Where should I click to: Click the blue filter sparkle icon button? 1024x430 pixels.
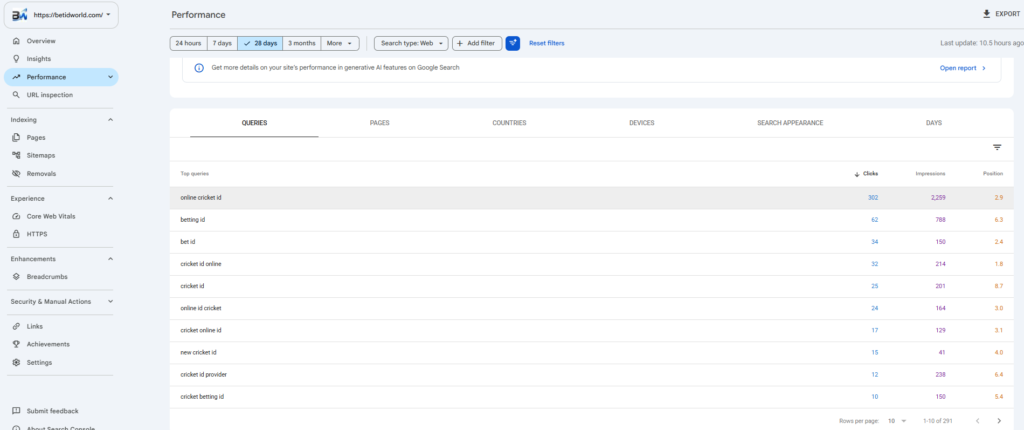coord(513,43)
